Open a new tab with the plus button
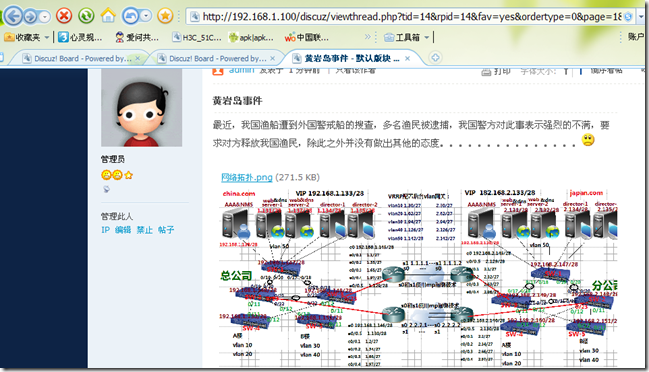Screen dimensions: 649x372 coord(435,58)
